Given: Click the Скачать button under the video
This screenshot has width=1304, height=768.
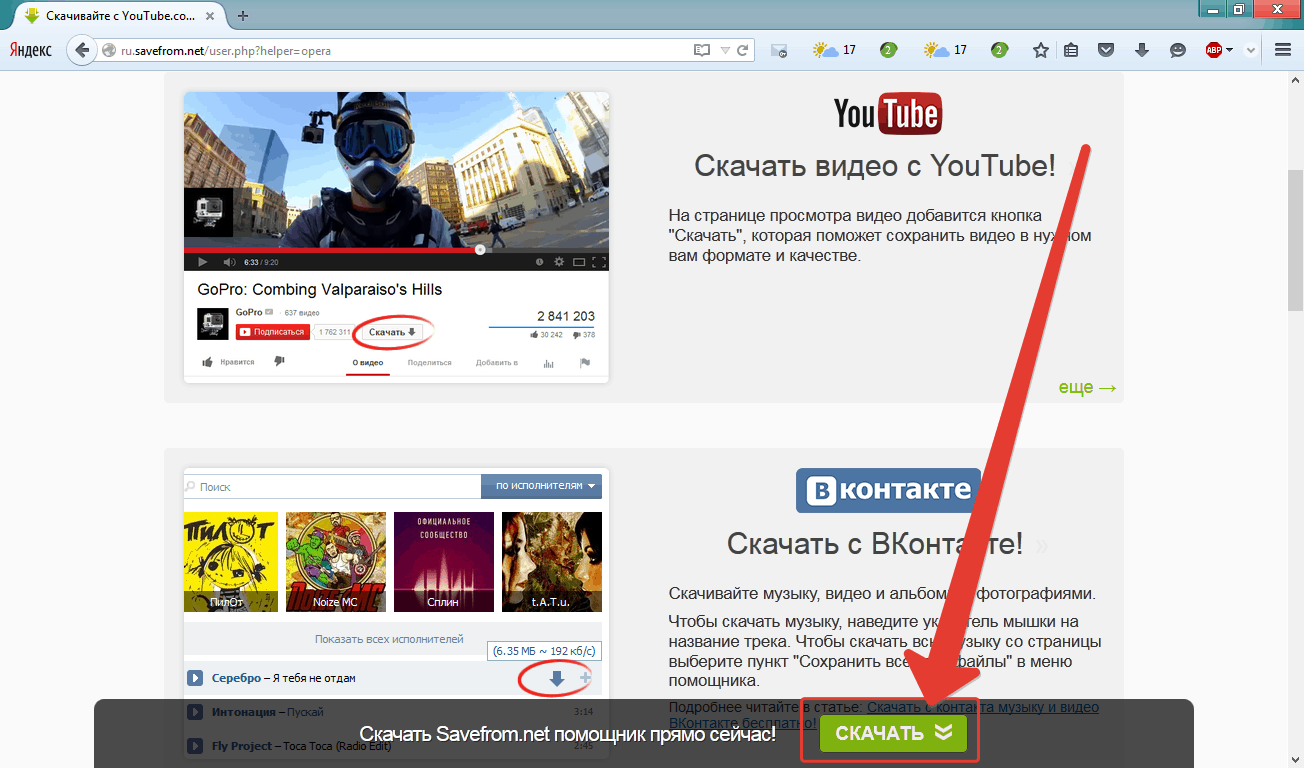Looking at the screenshot, I should [391, 332].
